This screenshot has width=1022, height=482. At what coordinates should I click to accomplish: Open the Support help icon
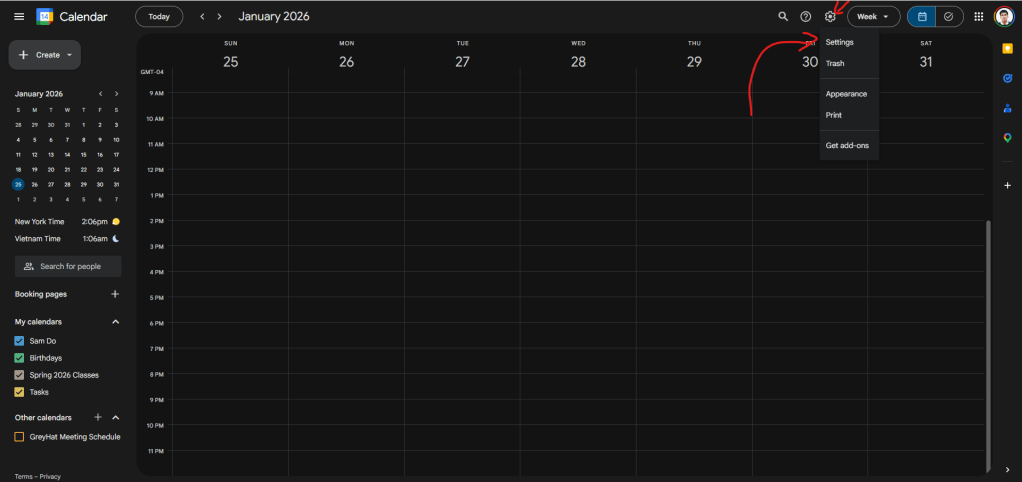pos(806,17)
